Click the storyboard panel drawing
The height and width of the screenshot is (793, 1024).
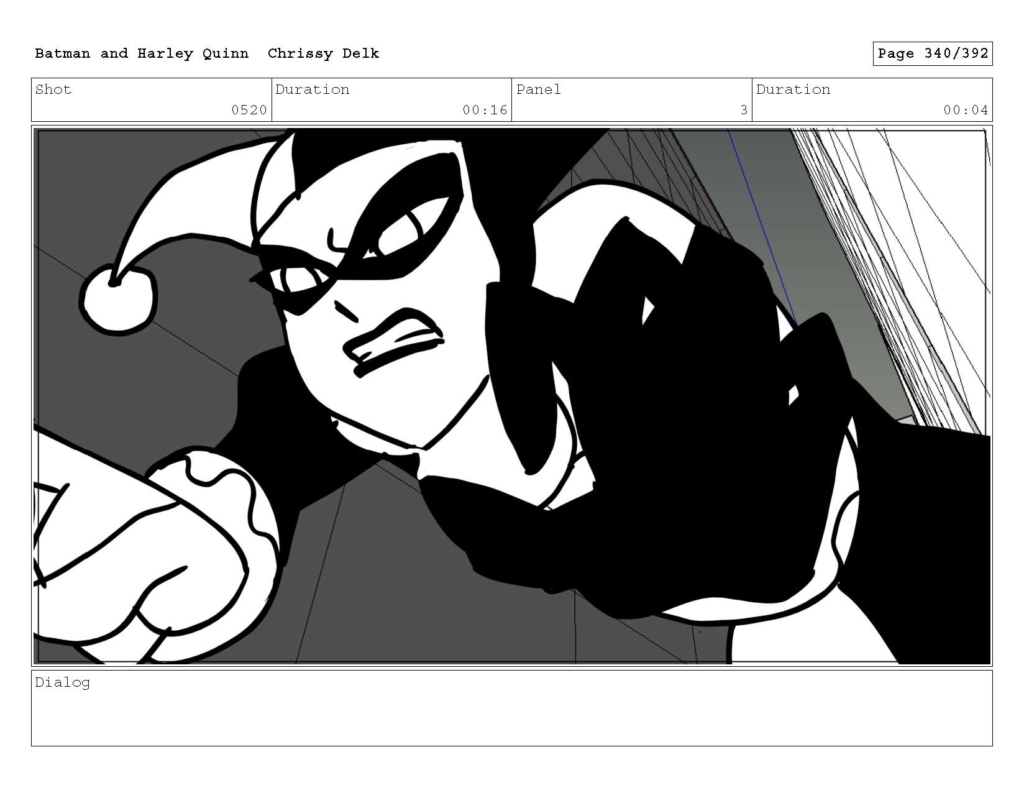tap(512, 396)
